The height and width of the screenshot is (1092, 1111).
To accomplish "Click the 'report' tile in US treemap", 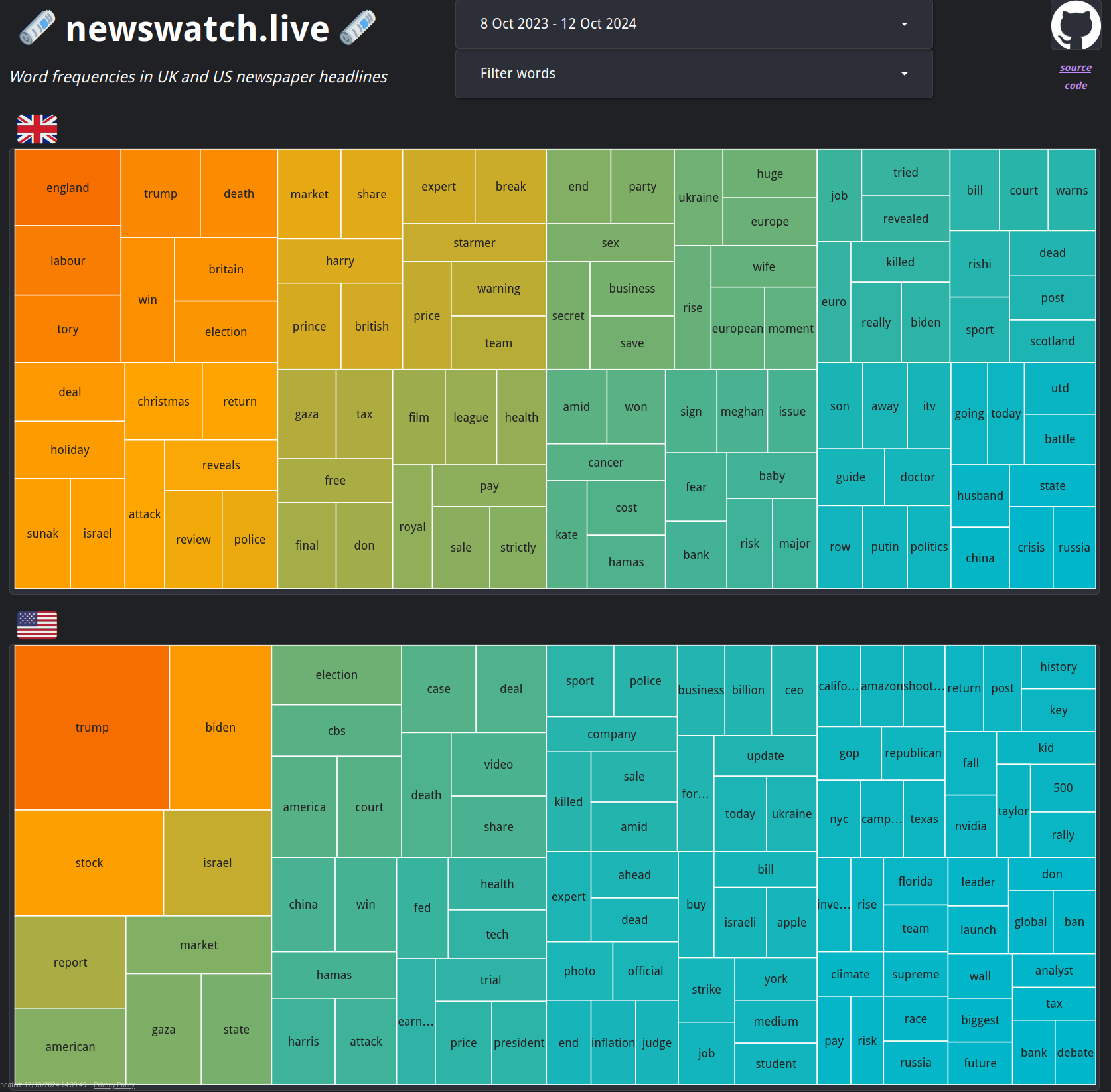I will point(70,963).
